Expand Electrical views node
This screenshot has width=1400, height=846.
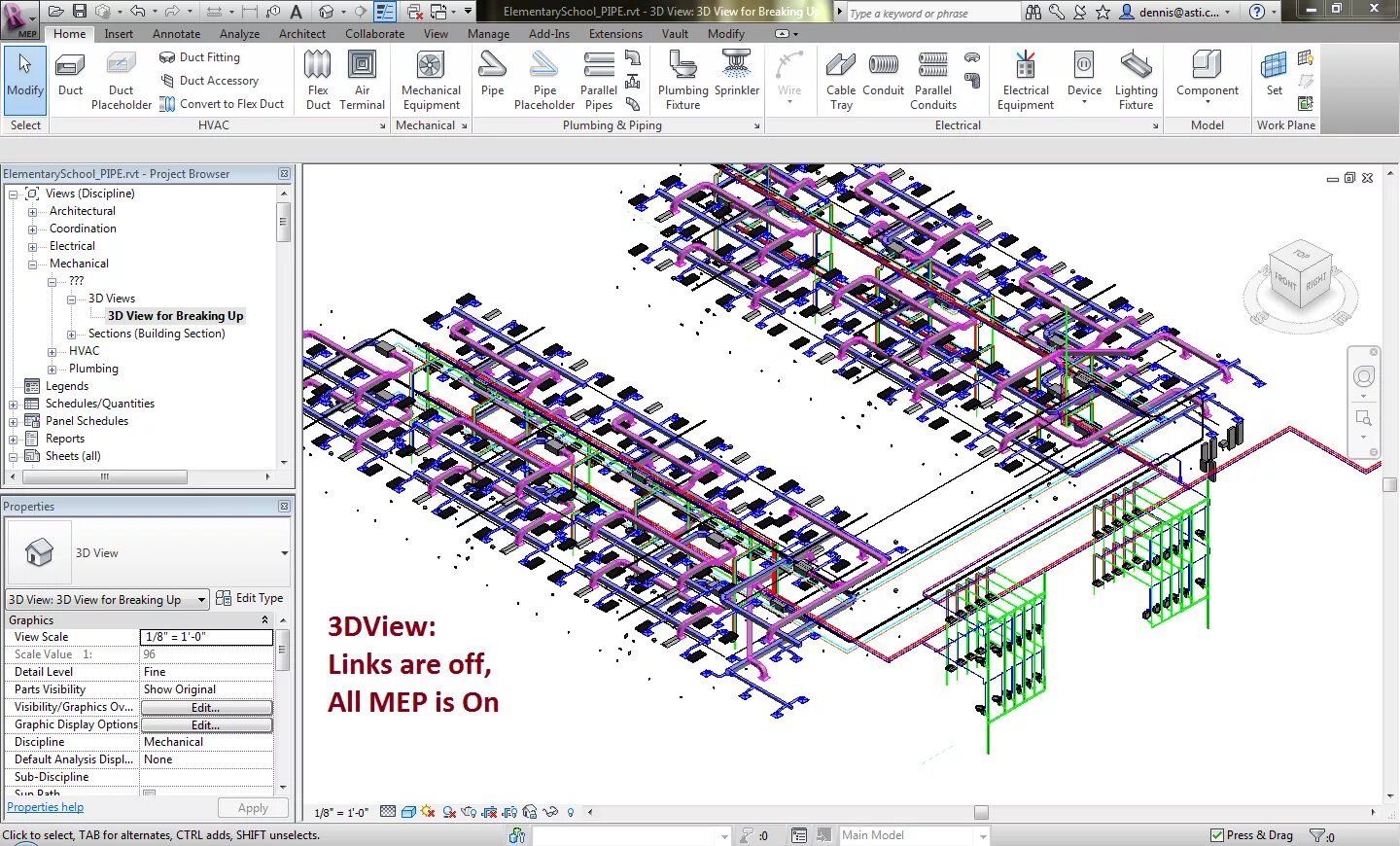tap(32, 247)
